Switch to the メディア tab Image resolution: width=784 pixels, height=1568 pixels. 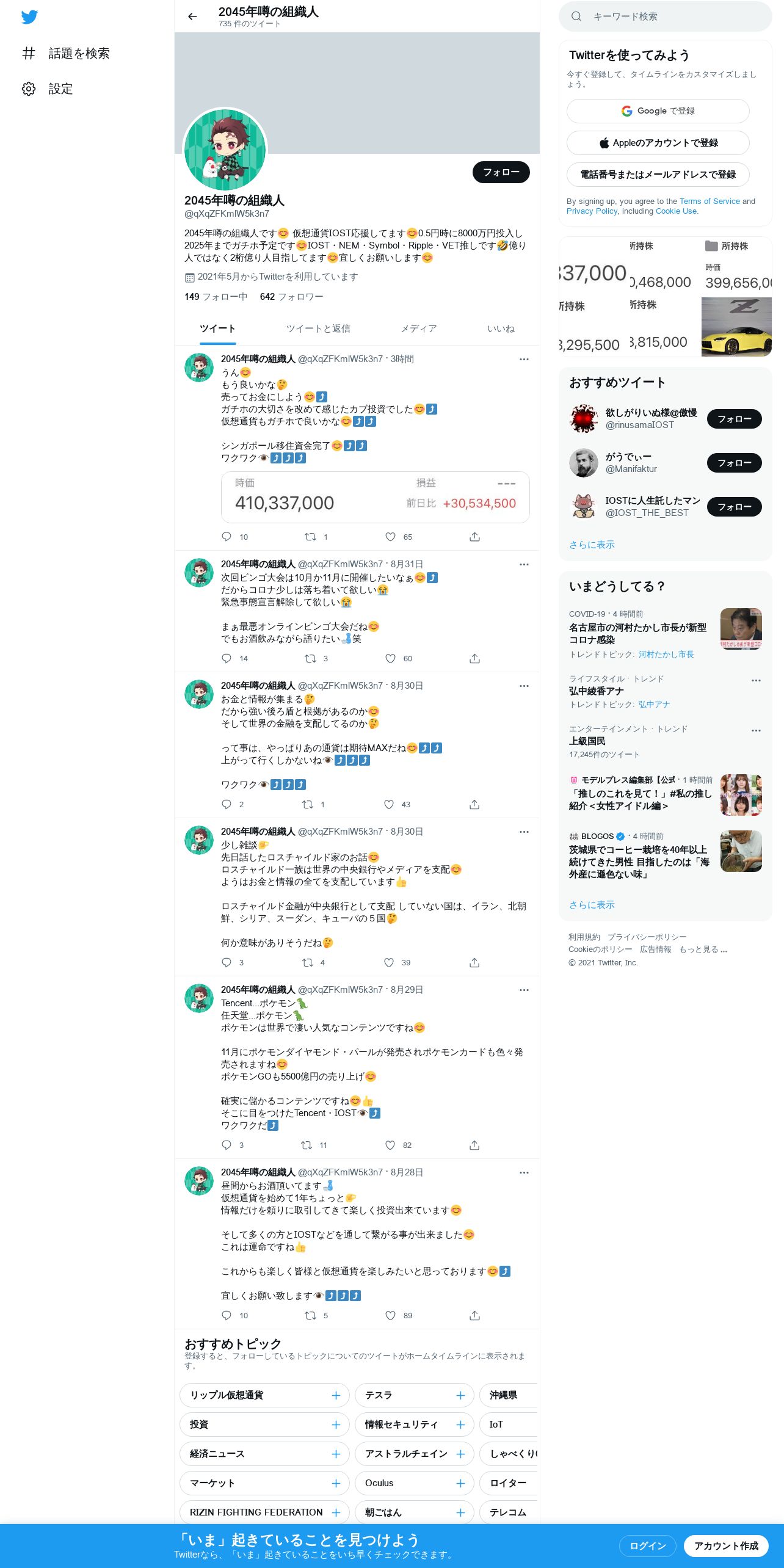[419, 328]
